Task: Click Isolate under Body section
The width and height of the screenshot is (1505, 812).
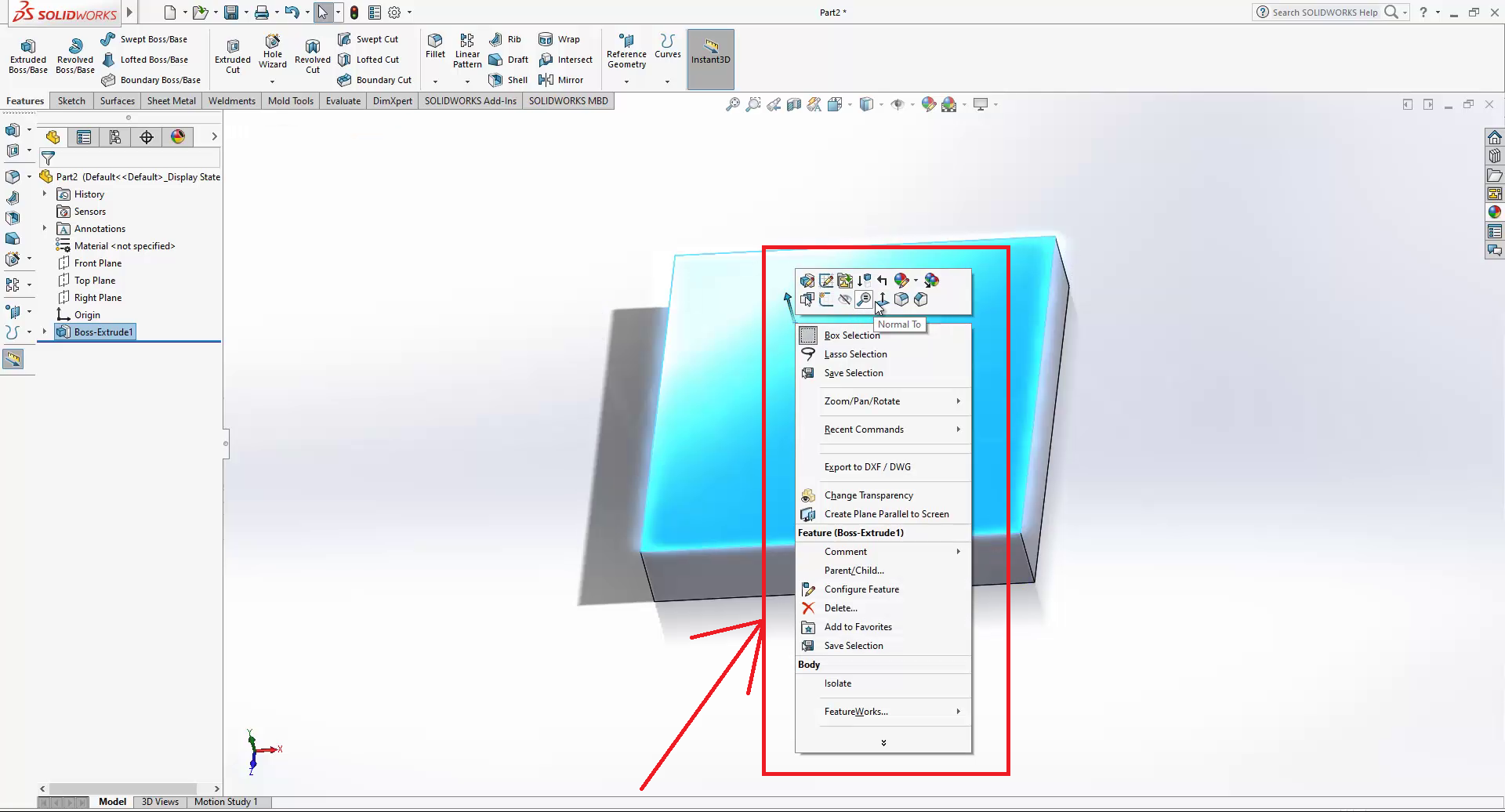Action: coord(837,683)
